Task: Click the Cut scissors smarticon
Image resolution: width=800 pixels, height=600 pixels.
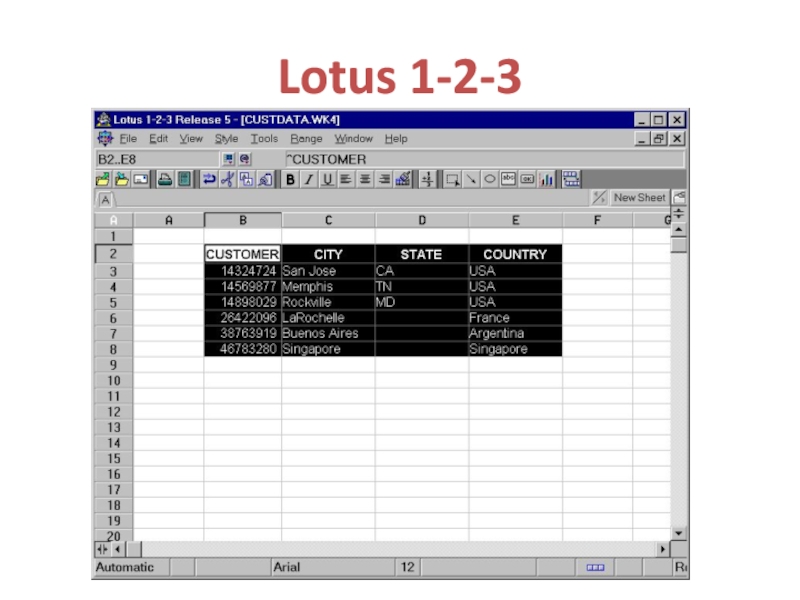Action: click(x=228, y=180)
